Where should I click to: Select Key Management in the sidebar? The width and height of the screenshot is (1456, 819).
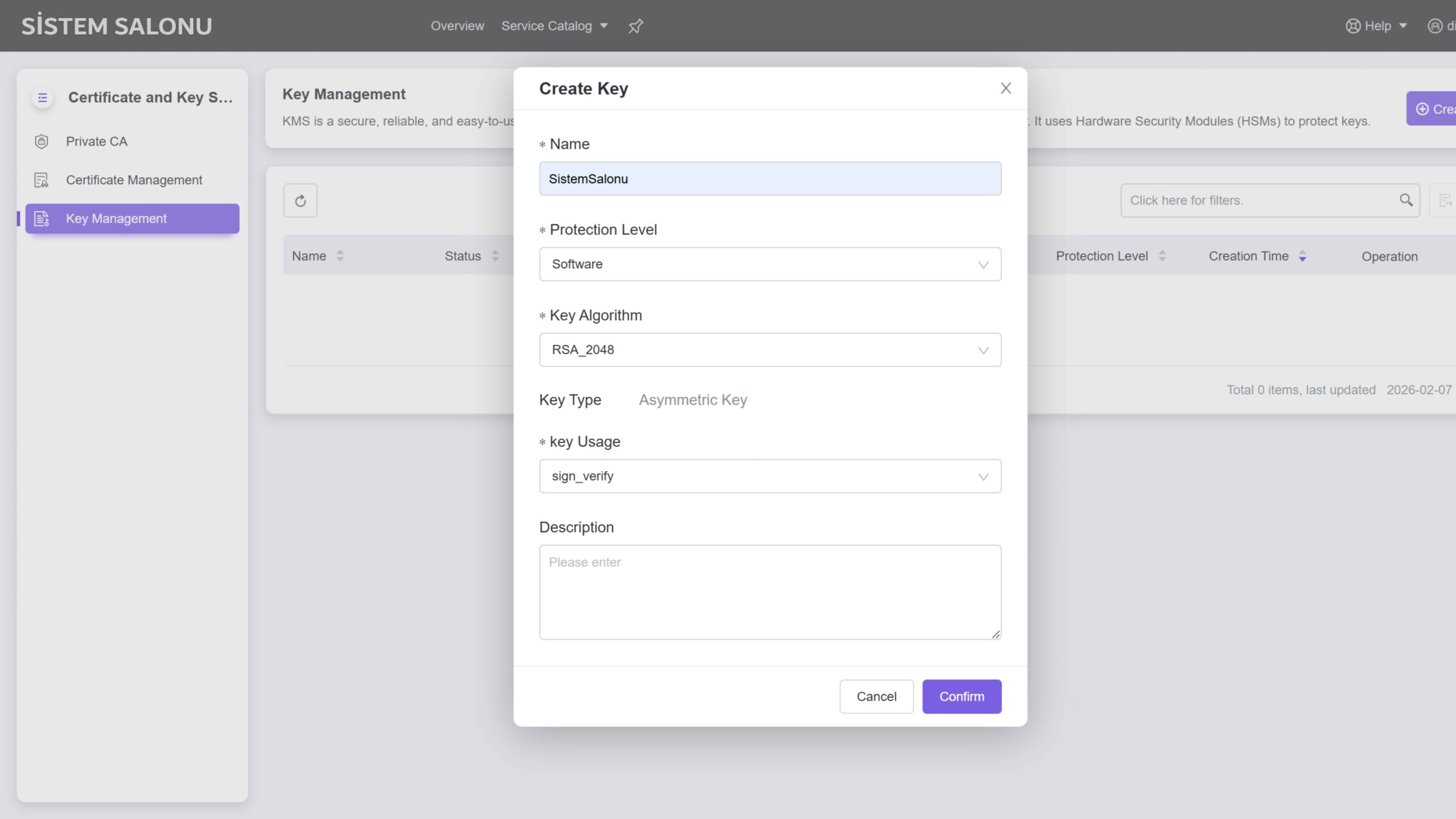click(132, 219)
